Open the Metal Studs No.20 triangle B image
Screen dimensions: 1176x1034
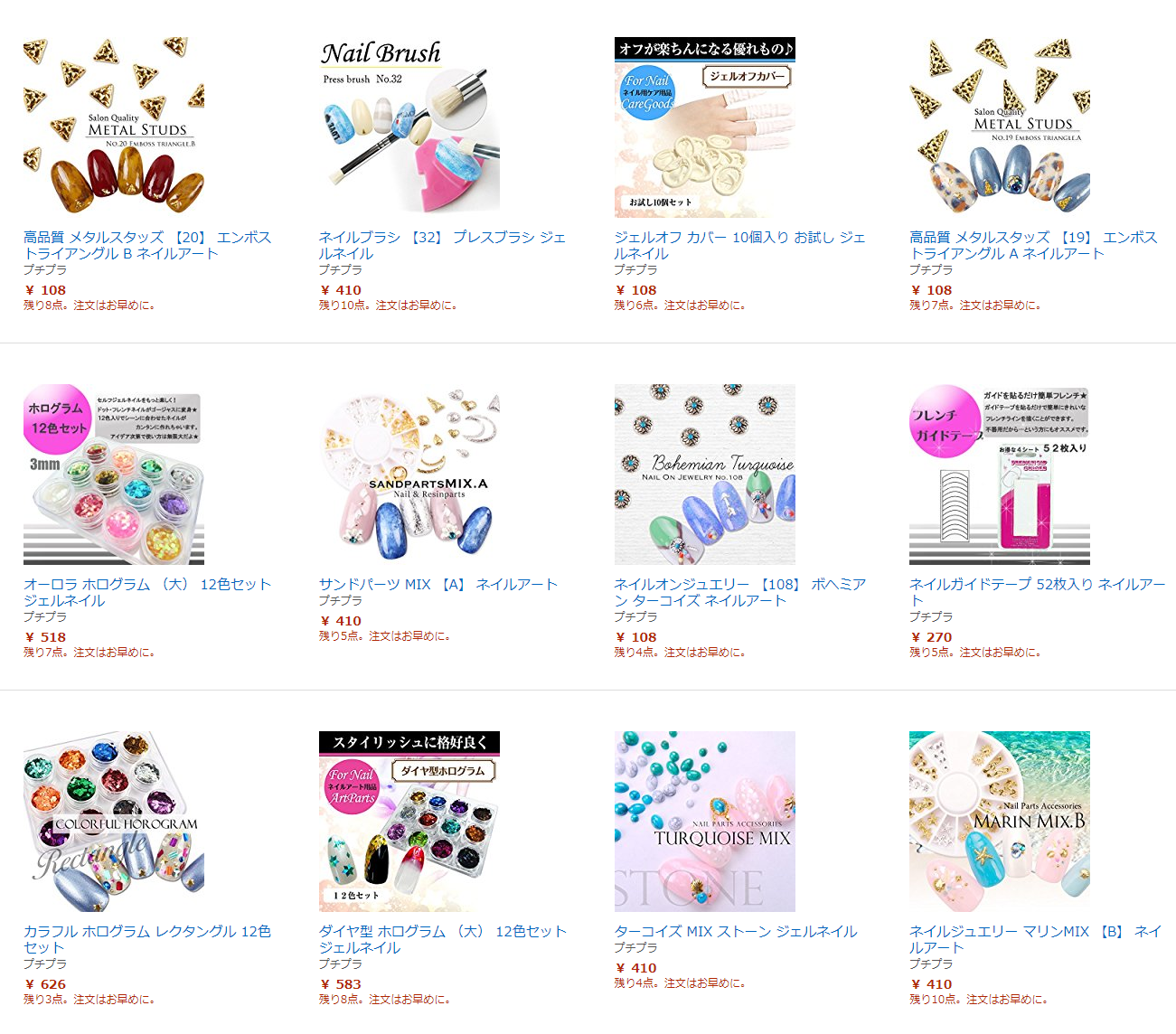coord(114,127)
